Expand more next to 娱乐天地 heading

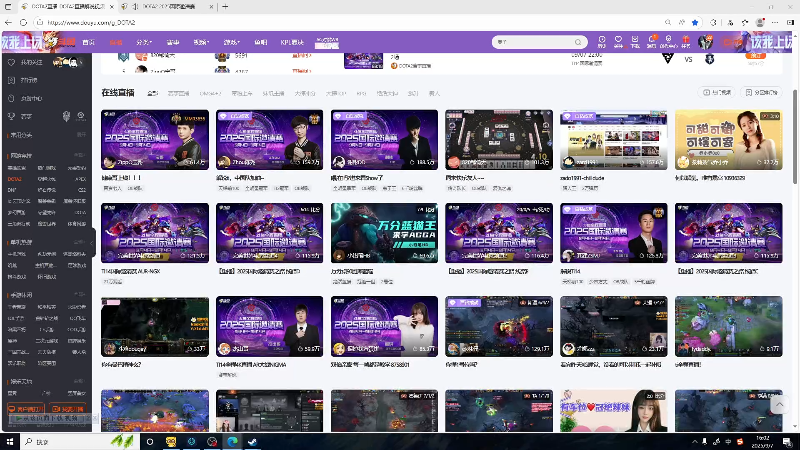pos(80,381)
